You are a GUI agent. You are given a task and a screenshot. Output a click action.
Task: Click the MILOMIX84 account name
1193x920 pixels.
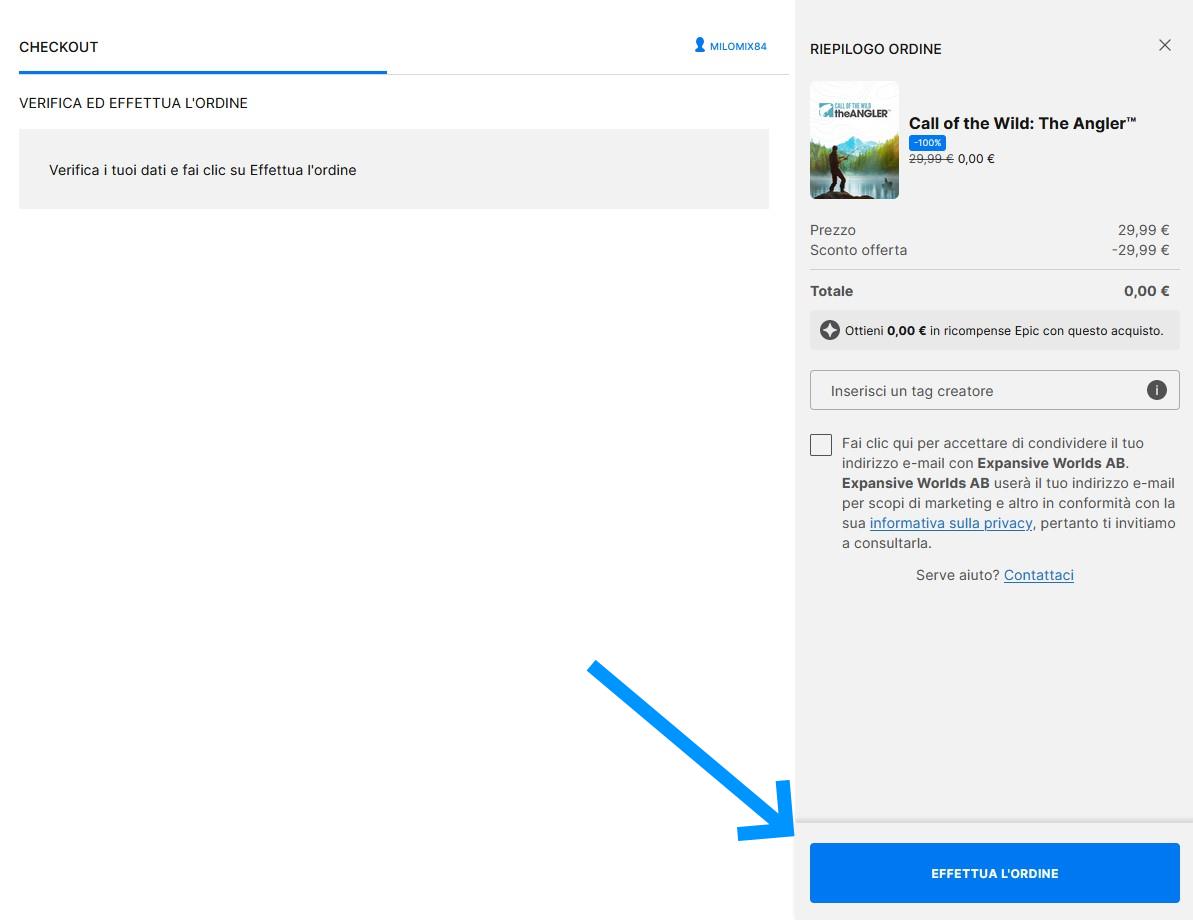738,46
